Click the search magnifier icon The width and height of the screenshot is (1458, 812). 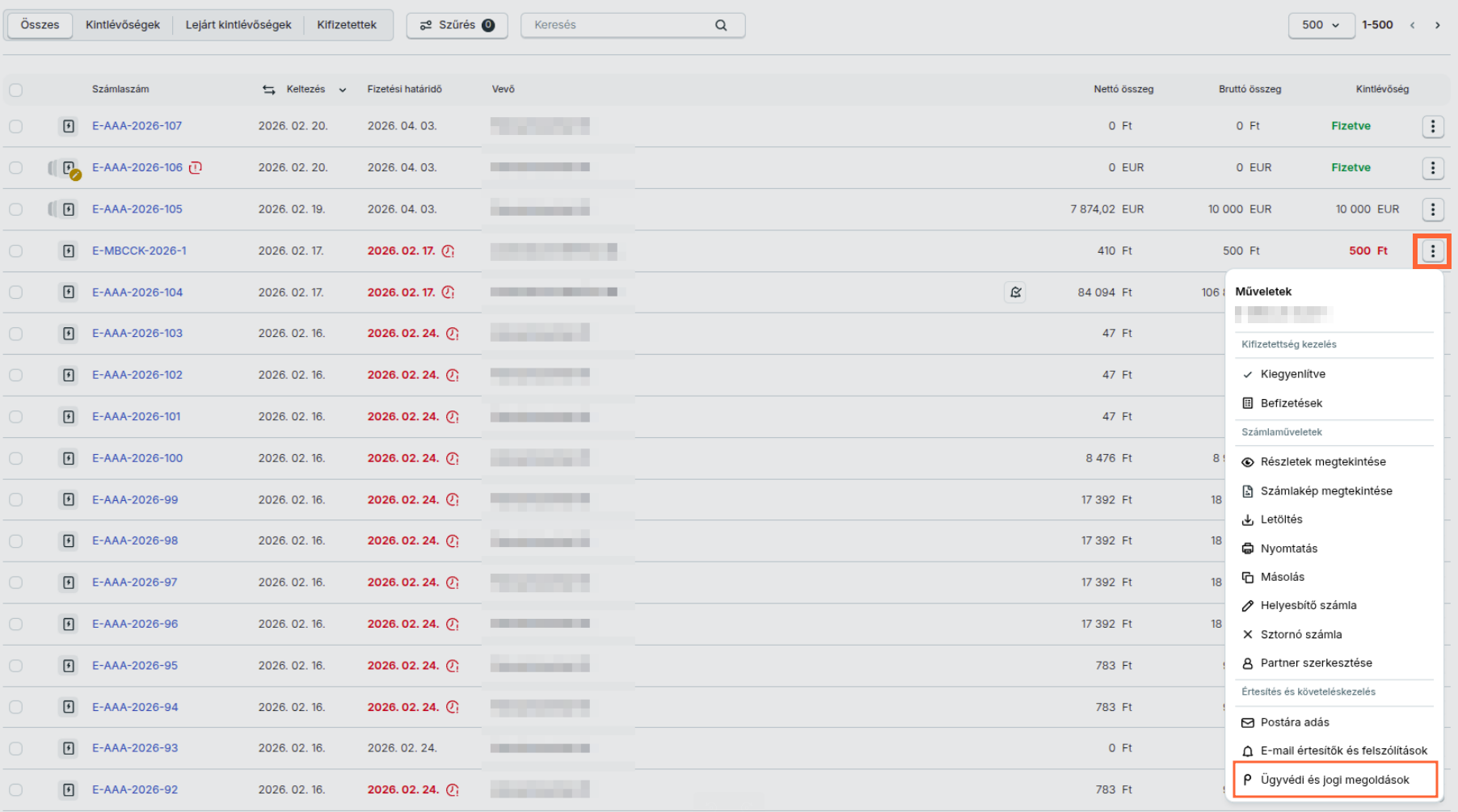[x=720, y=25]
